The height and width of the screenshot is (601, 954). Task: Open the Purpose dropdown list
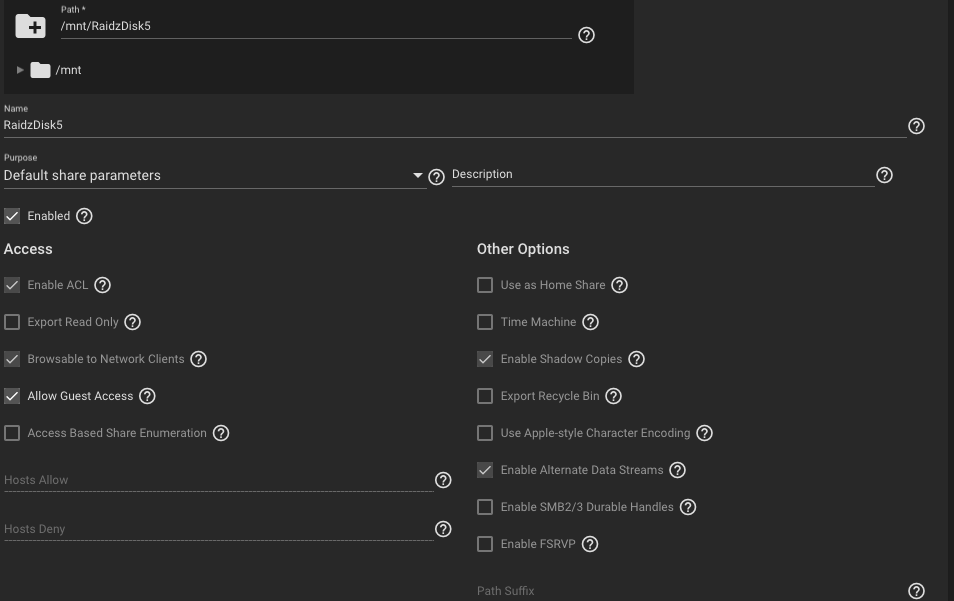215,176
